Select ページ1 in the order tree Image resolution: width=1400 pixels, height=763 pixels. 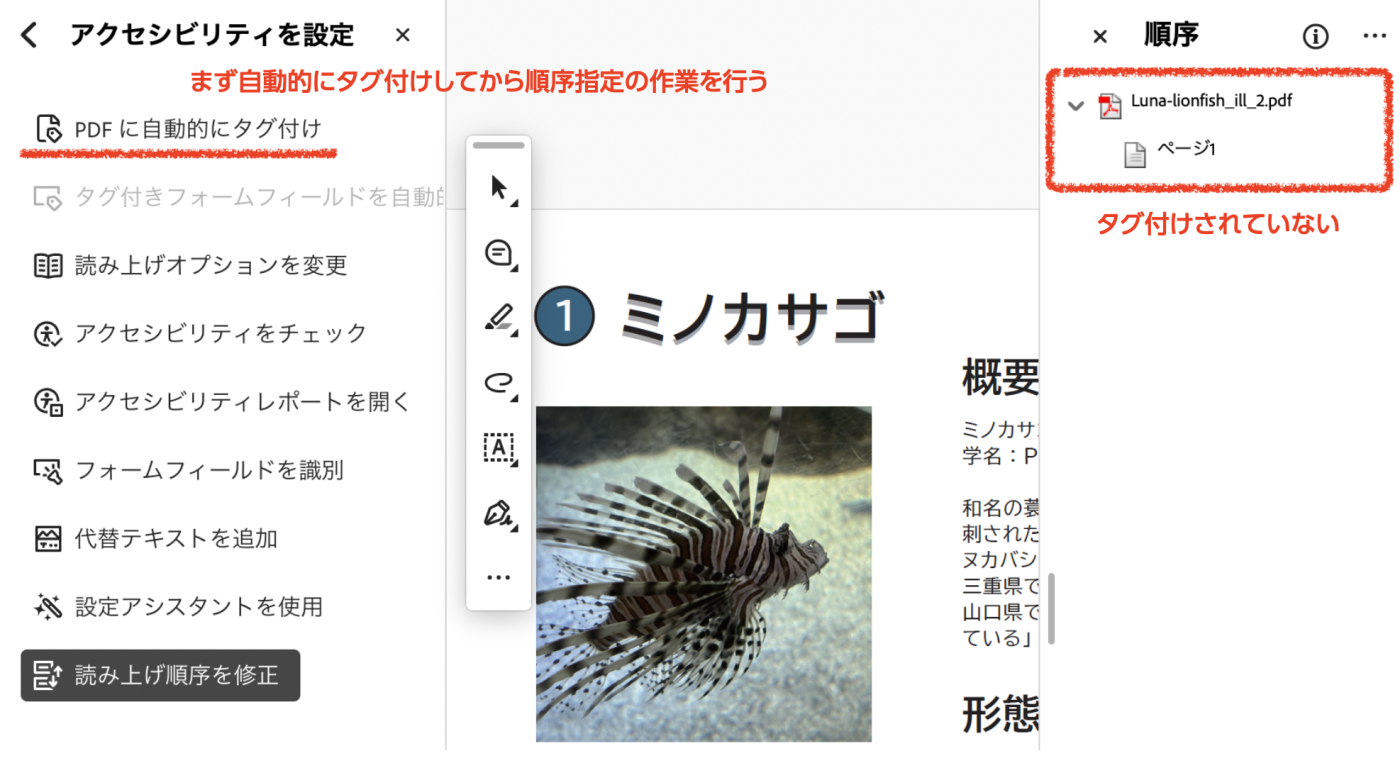[1186, 149]
